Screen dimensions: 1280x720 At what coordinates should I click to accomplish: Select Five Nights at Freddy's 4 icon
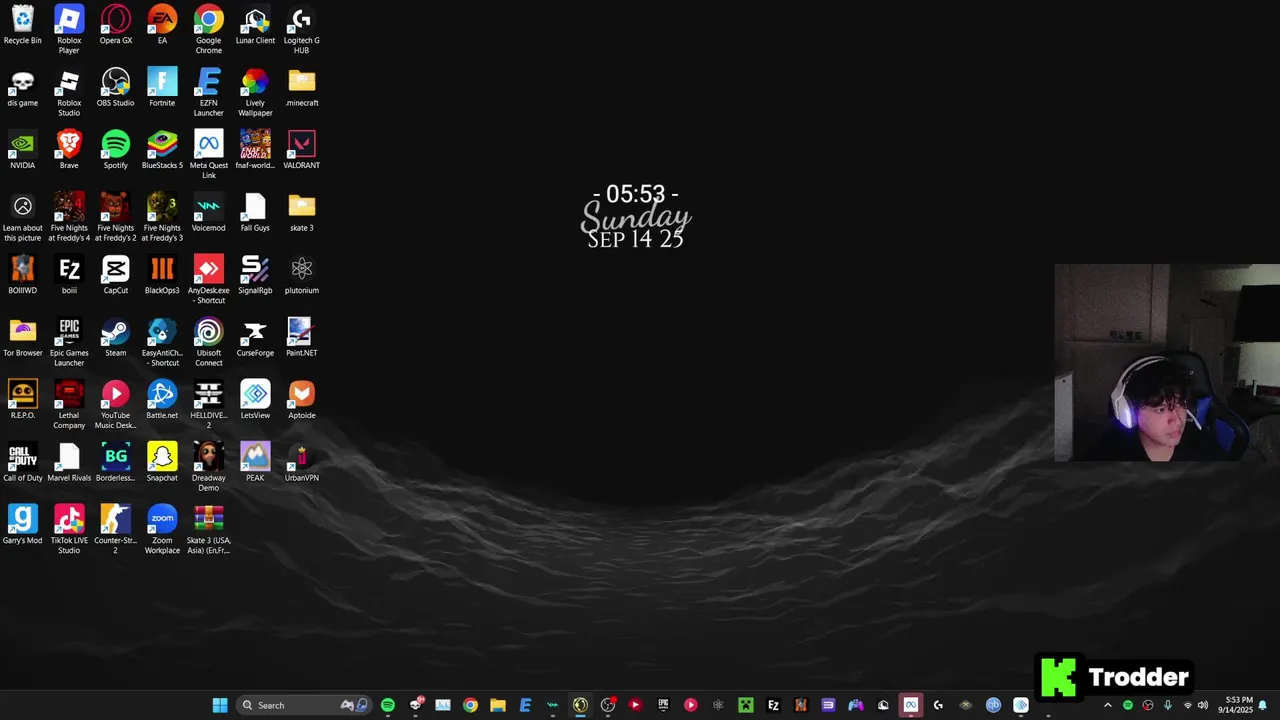[x=69, y=218]
